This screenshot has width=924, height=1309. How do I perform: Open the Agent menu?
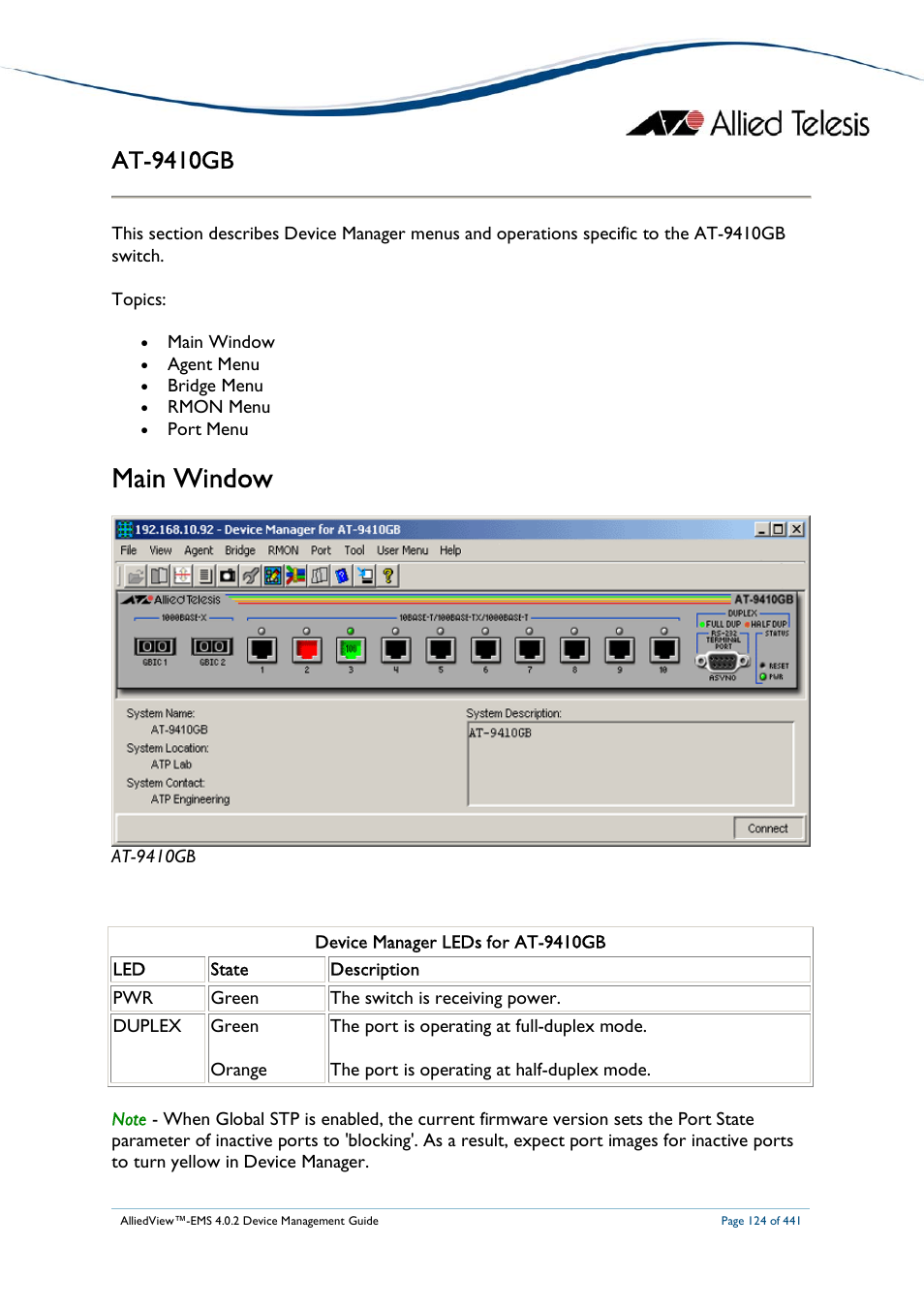pos(199,550)
